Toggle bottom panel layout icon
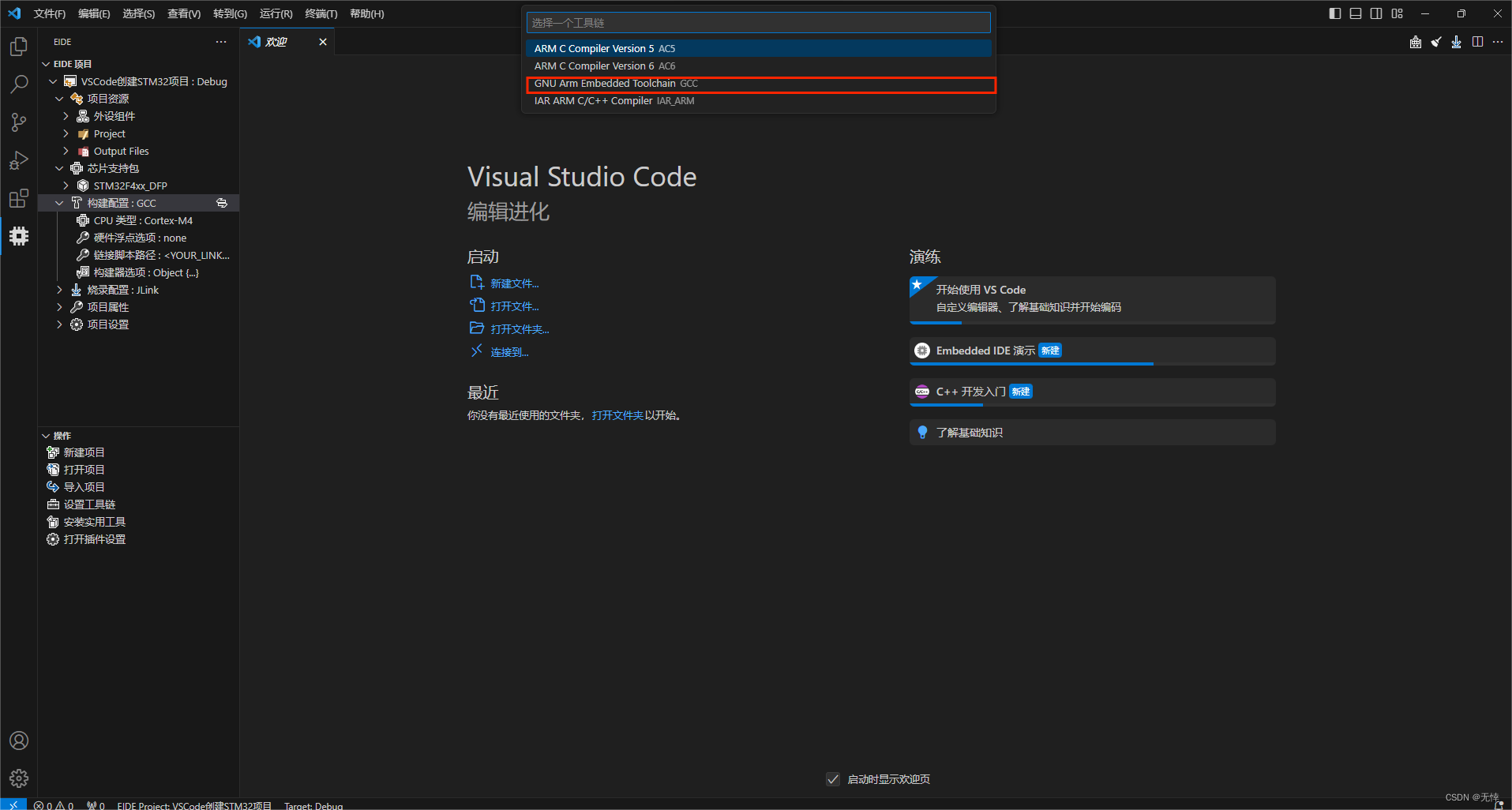 (x=1356, y=13)
